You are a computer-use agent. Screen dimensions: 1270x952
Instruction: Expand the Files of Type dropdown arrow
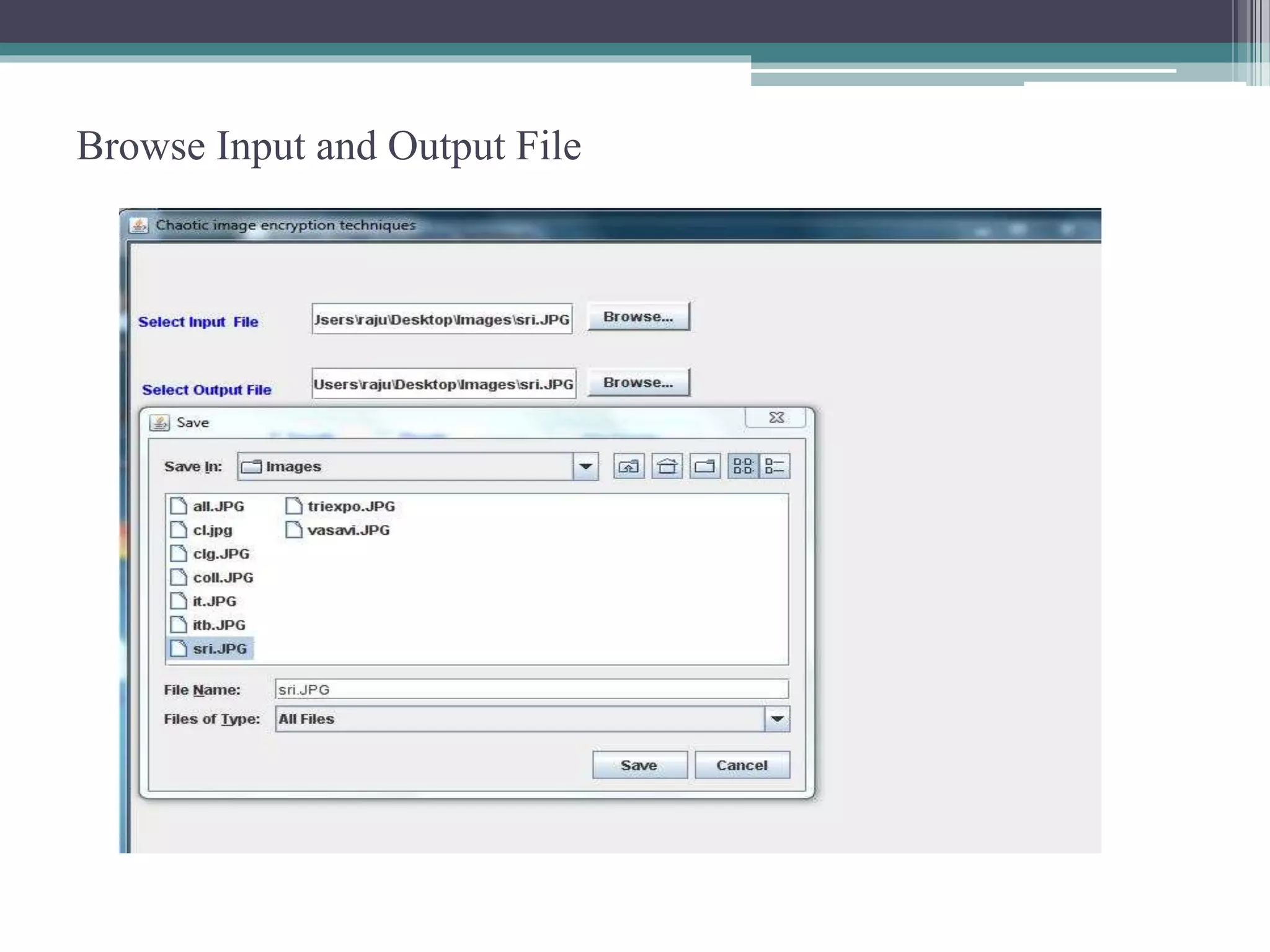pos(777,719)
